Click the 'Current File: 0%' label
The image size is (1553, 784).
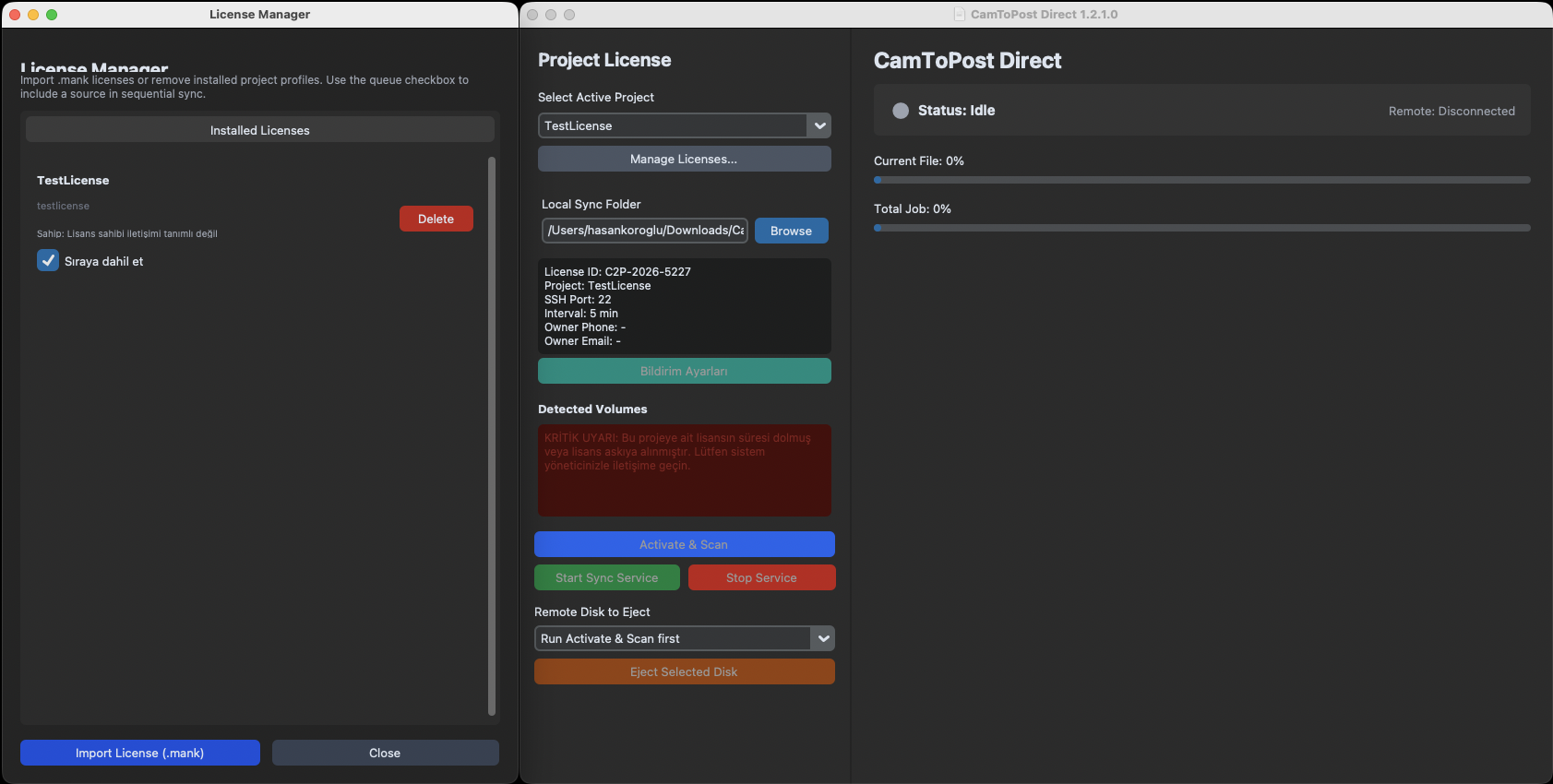coord(919,160)
